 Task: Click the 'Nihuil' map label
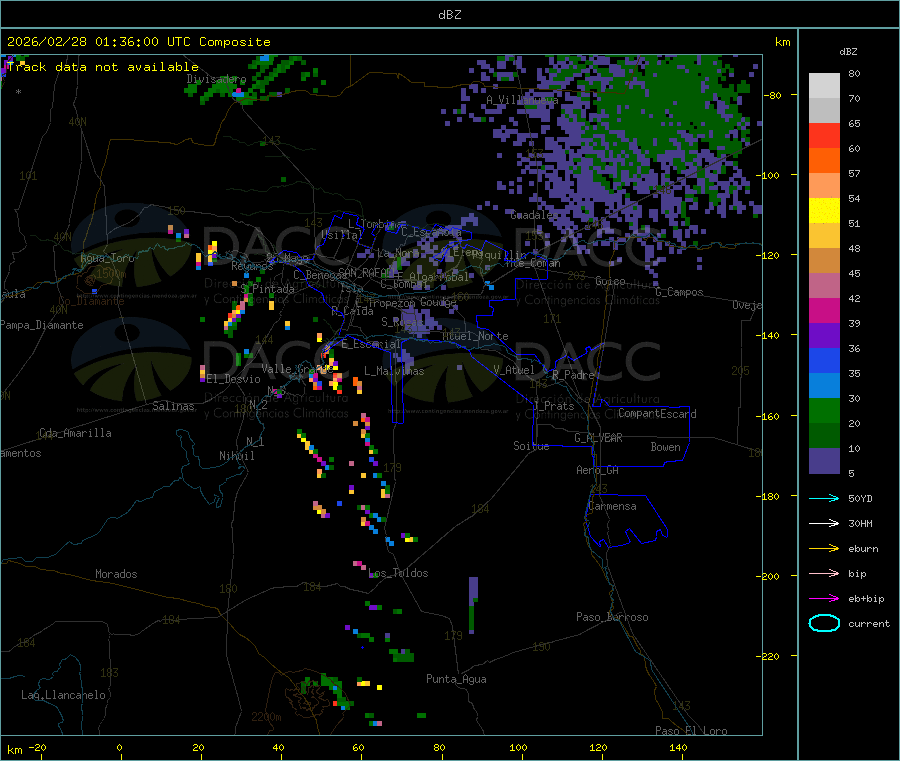[x=236, y=456]
